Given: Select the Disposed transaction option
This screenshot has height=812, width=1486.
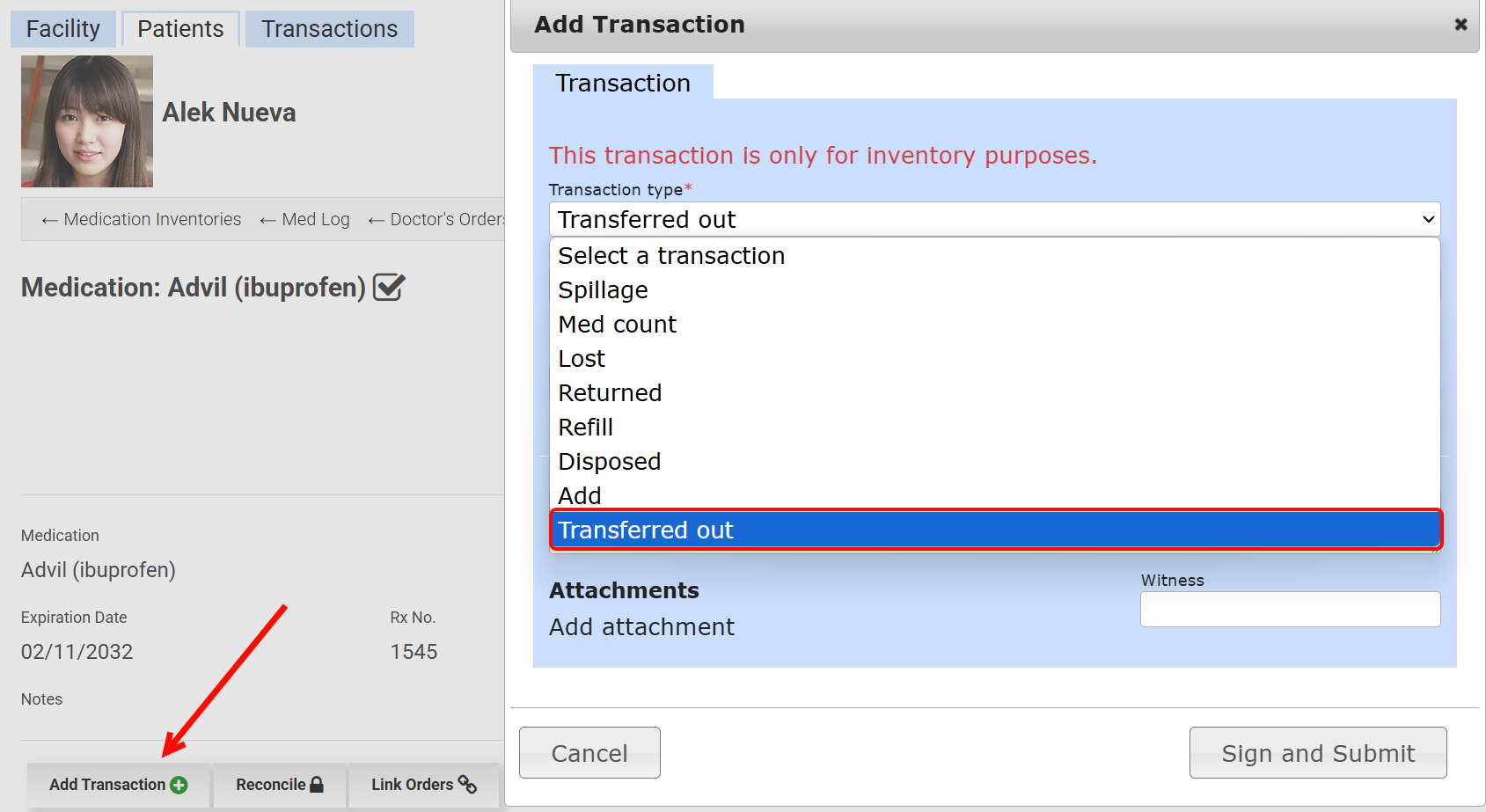Looking at the screenshot, I should coord(609,462).
